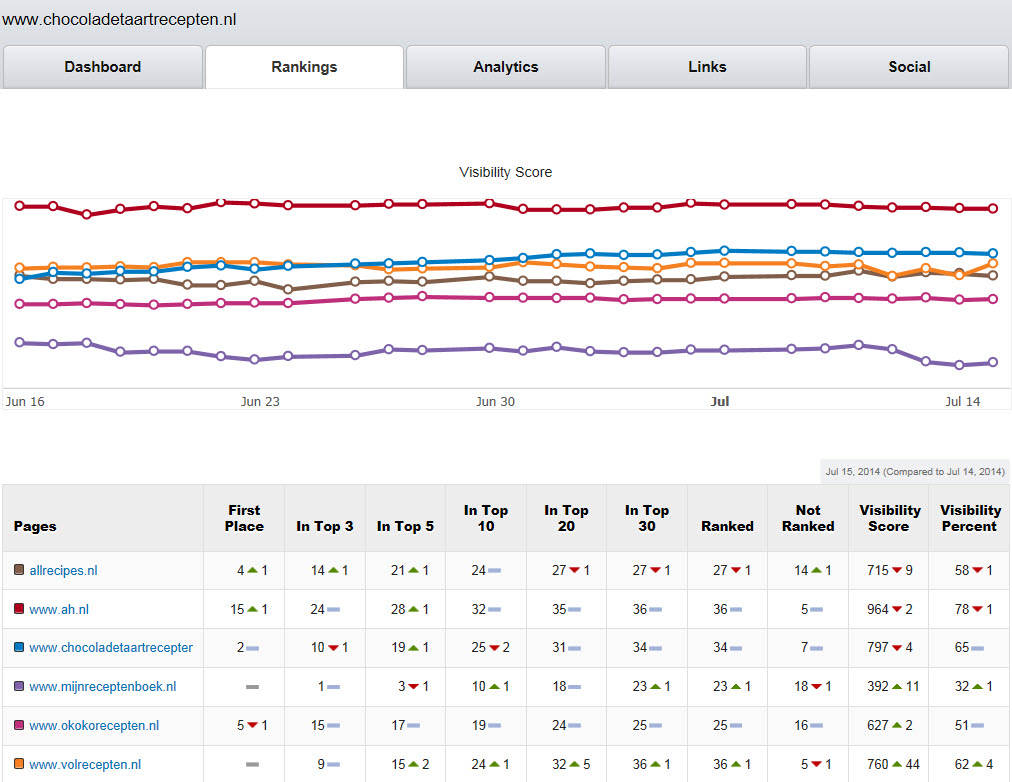The image size is (1012, 782).
Task: Click the bold Jul axis label
Action: tap(720, 401)
